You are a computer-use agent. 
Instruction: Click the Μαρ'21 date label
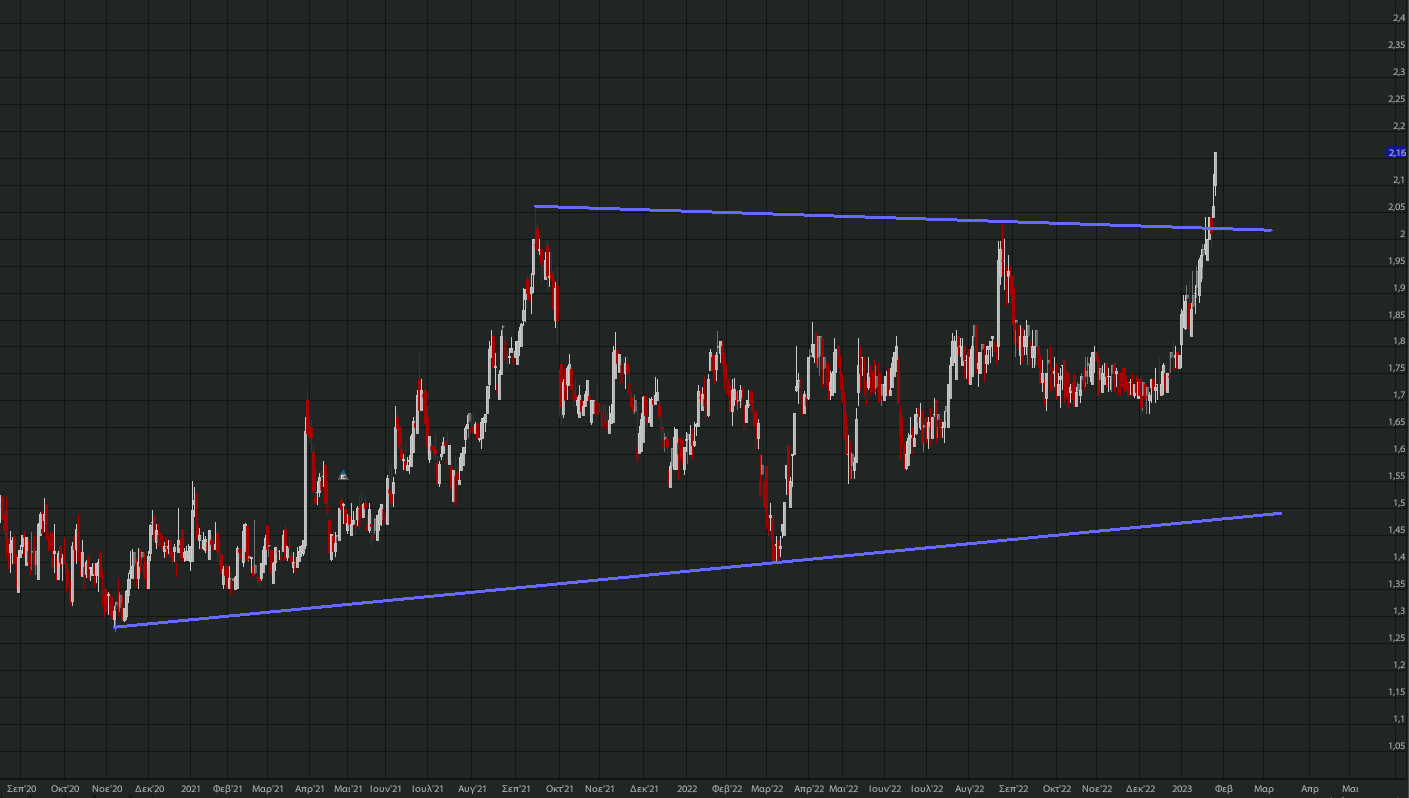click(x=268, y=789)
